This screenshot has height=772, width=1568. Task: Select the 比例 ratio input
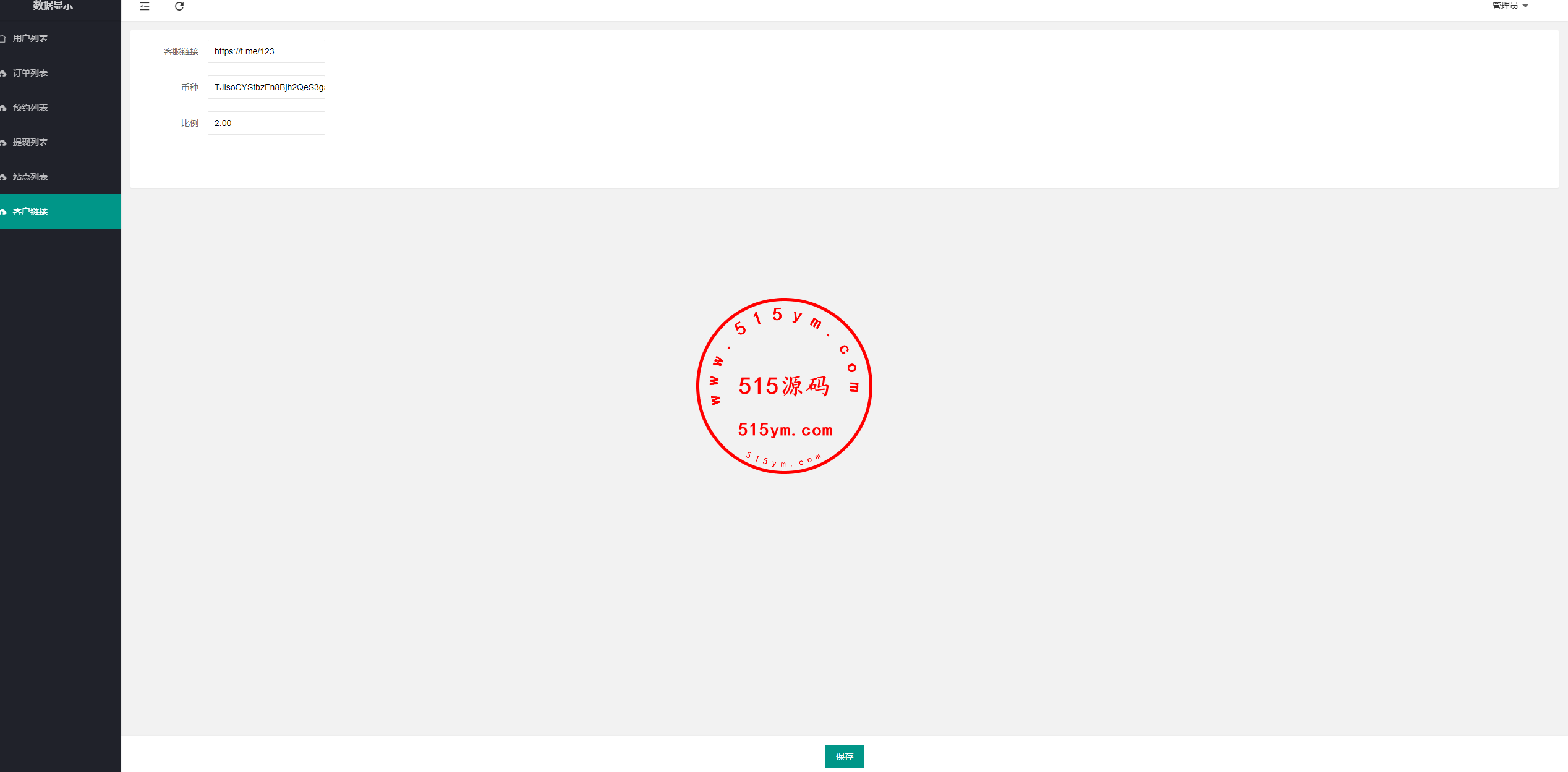click(266, 123)
